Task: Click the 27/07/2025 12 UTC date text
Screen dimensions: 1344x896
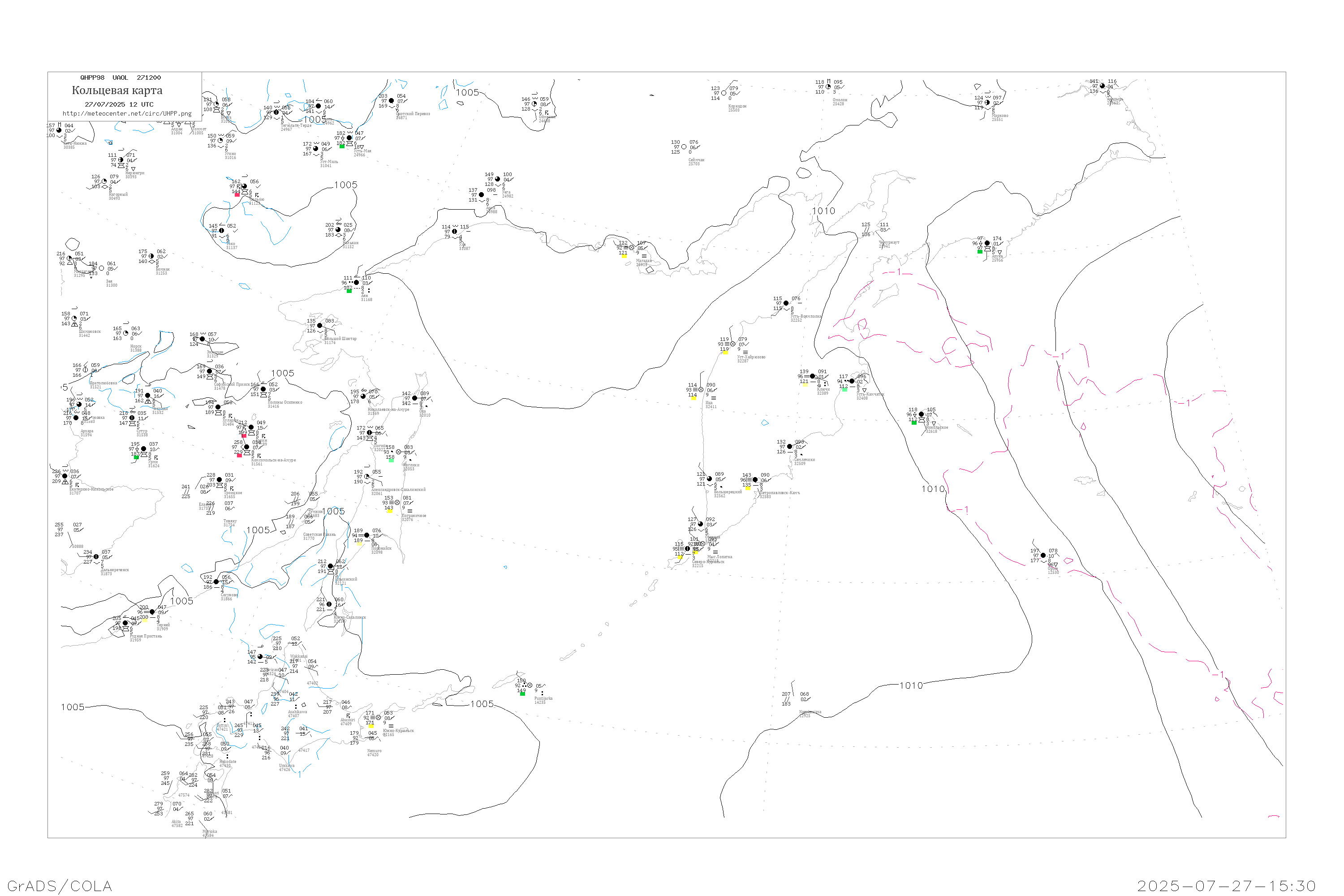Action: point(119,104)
